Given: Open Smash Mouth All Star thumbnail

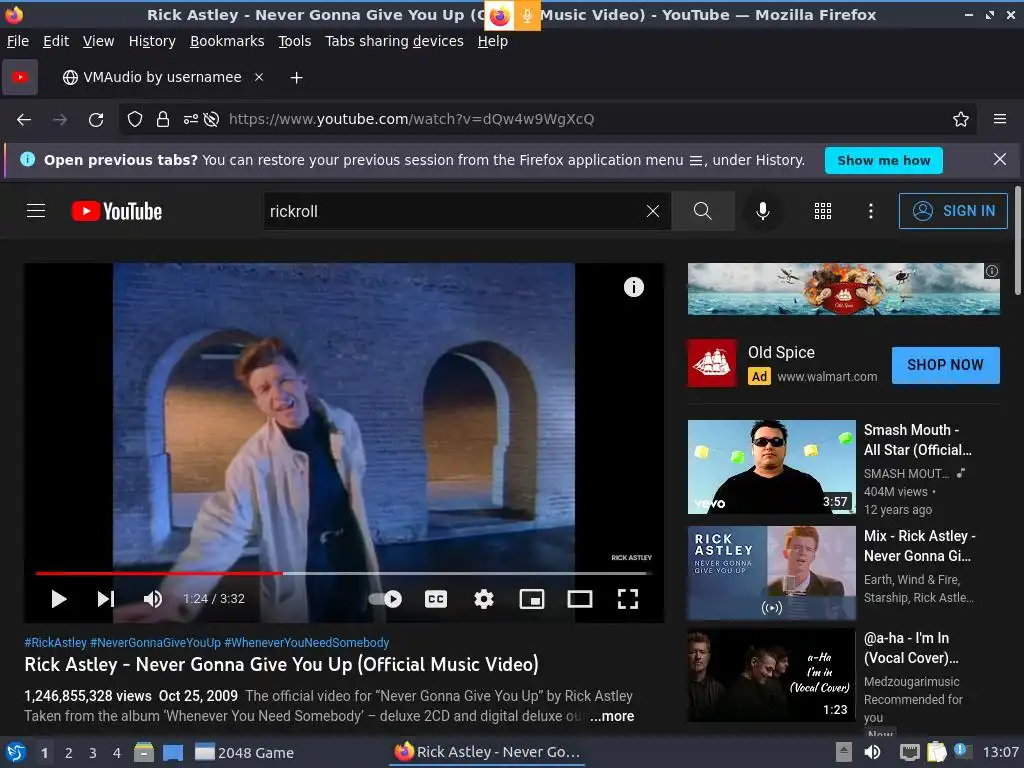Looking at the screenshot, I should (x=771, y=467).
